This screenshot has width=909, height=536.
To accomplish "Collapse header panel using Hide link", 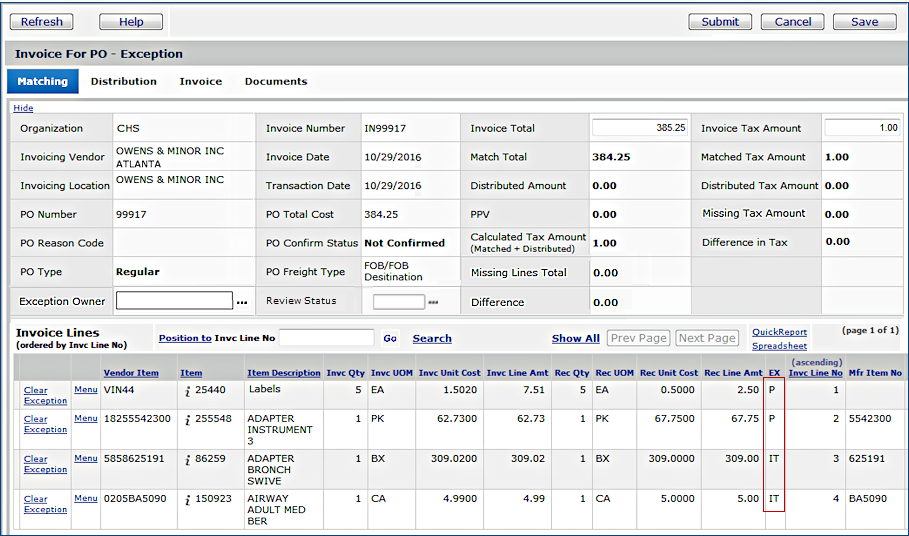I will tap(23, 108).
